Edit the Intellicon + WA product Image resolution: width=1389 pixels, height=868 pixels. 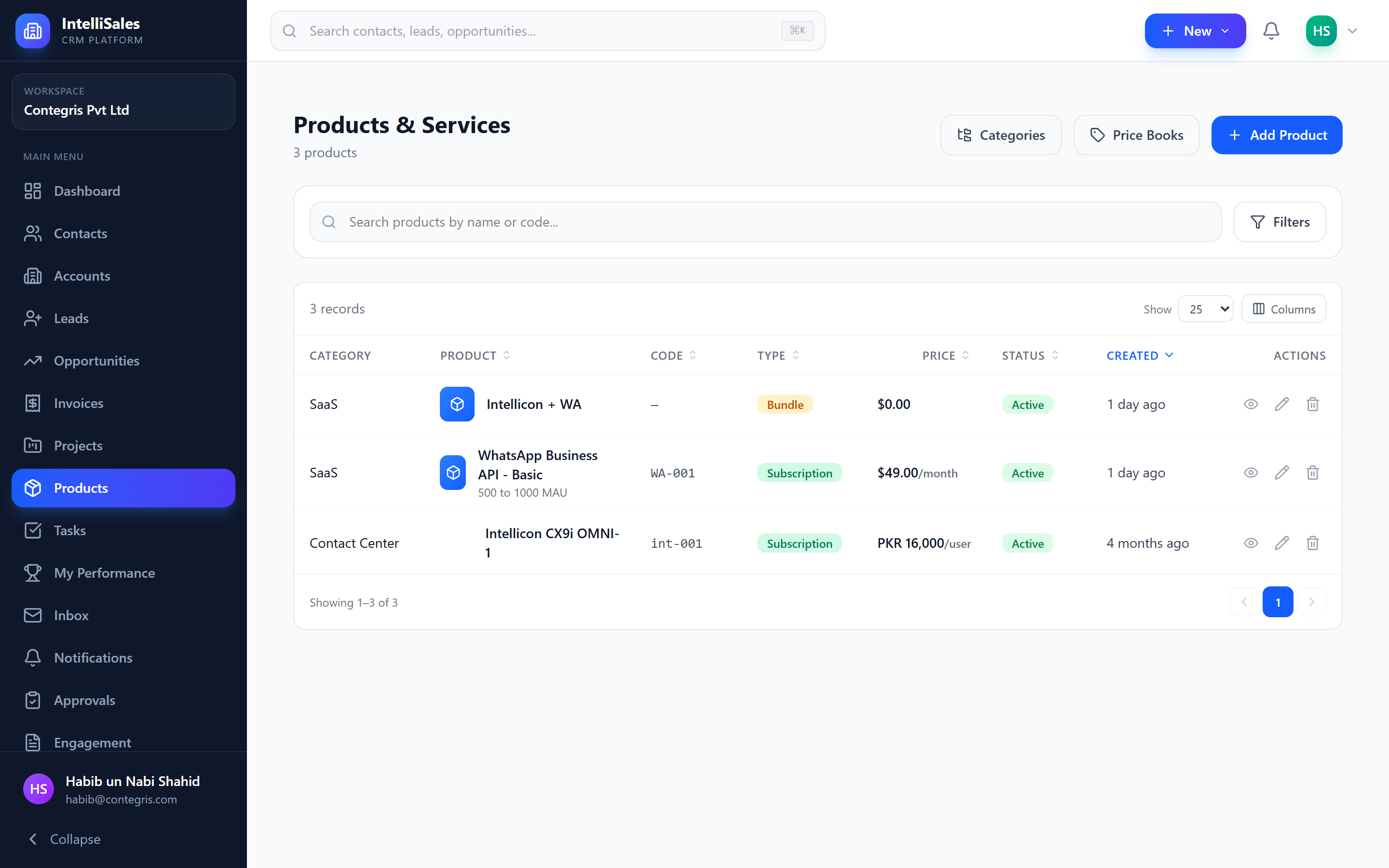pos(1281,404)
